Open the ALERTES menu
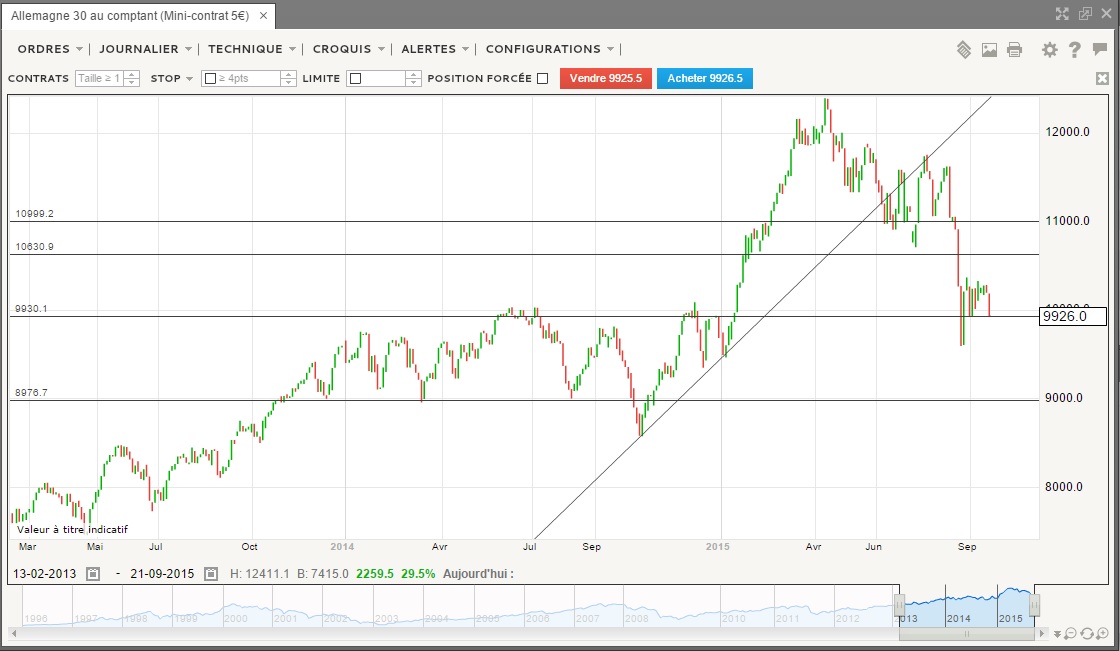 tap(435, 49)
